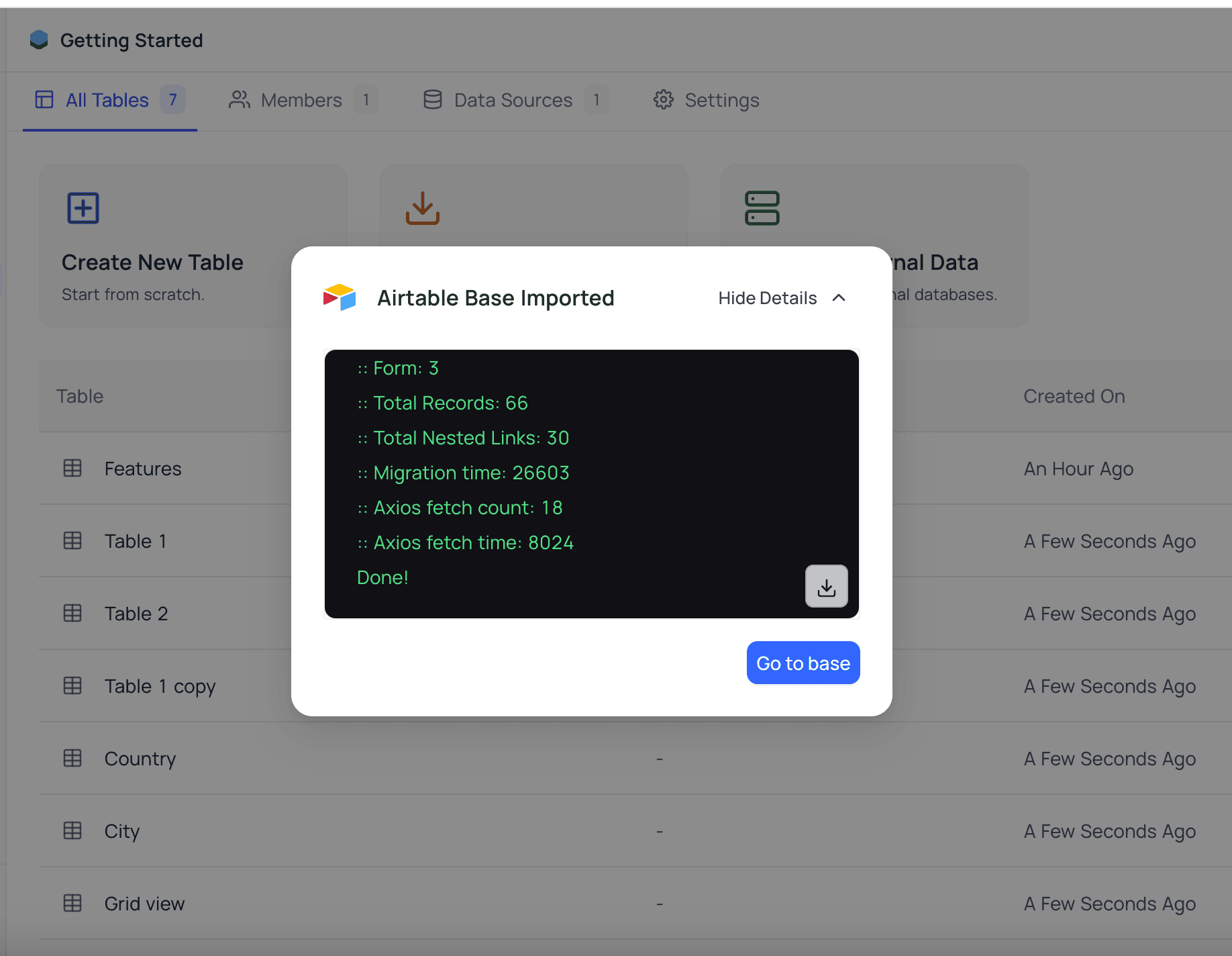The height and width of the screenshot is (956, 1232).
Task: Click the Created On column header
Action: (1074, 396)
